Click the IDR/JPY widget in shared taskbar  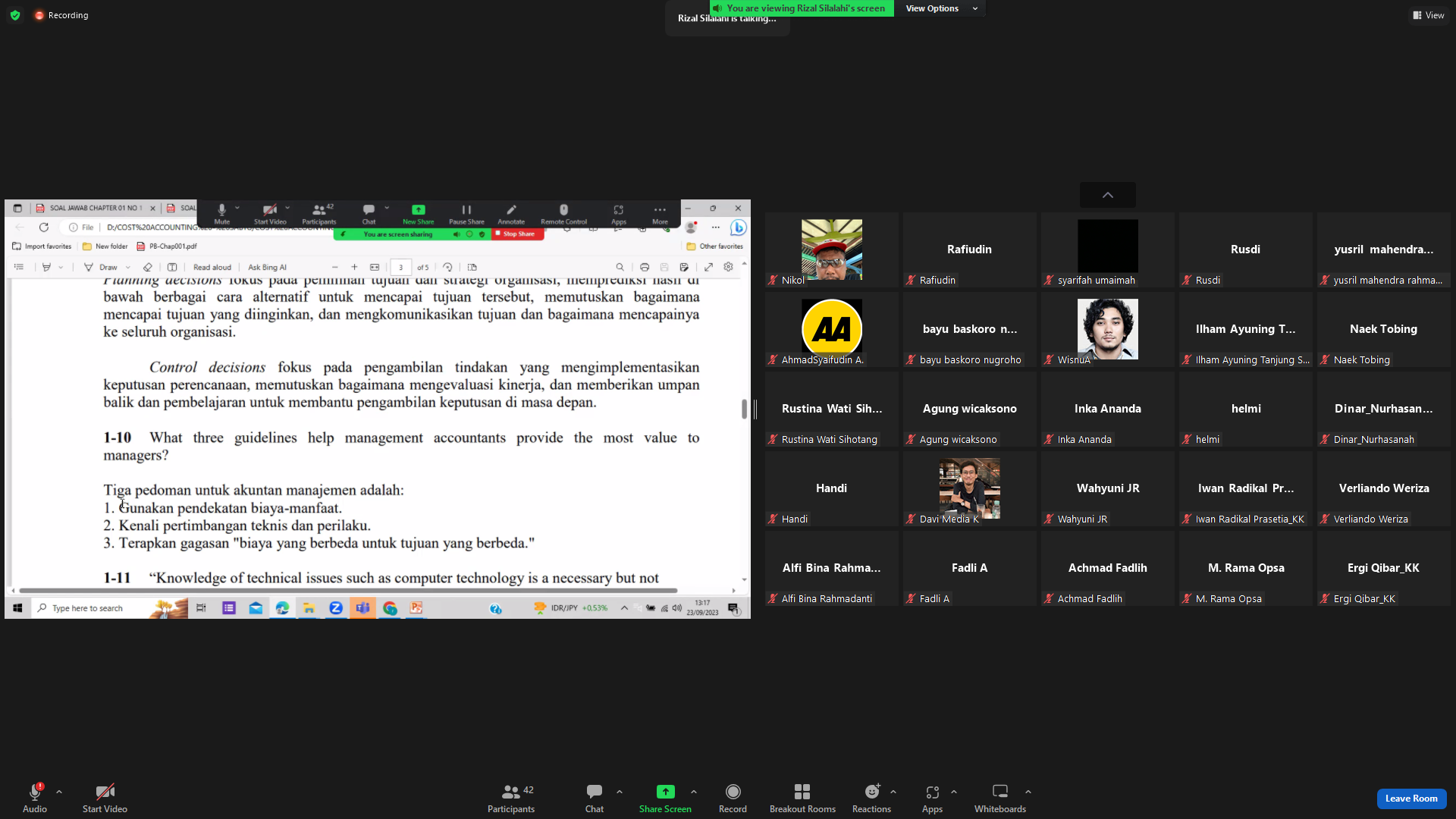(571, 608)
